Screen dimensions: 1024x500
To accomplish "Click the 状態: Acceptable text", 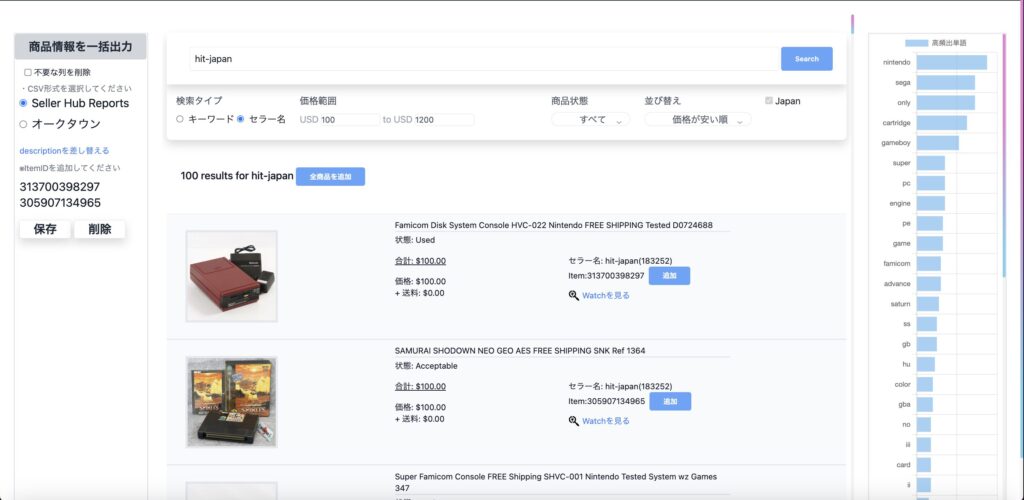I will pyautogui.click(x=426, y=366).
